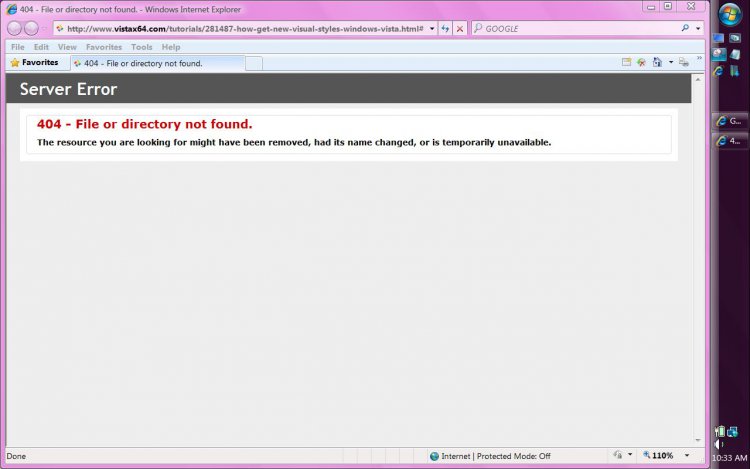The image size is (750, 469).
Task: Click scrollbar up arrow
Action: (x=698, y=80)
